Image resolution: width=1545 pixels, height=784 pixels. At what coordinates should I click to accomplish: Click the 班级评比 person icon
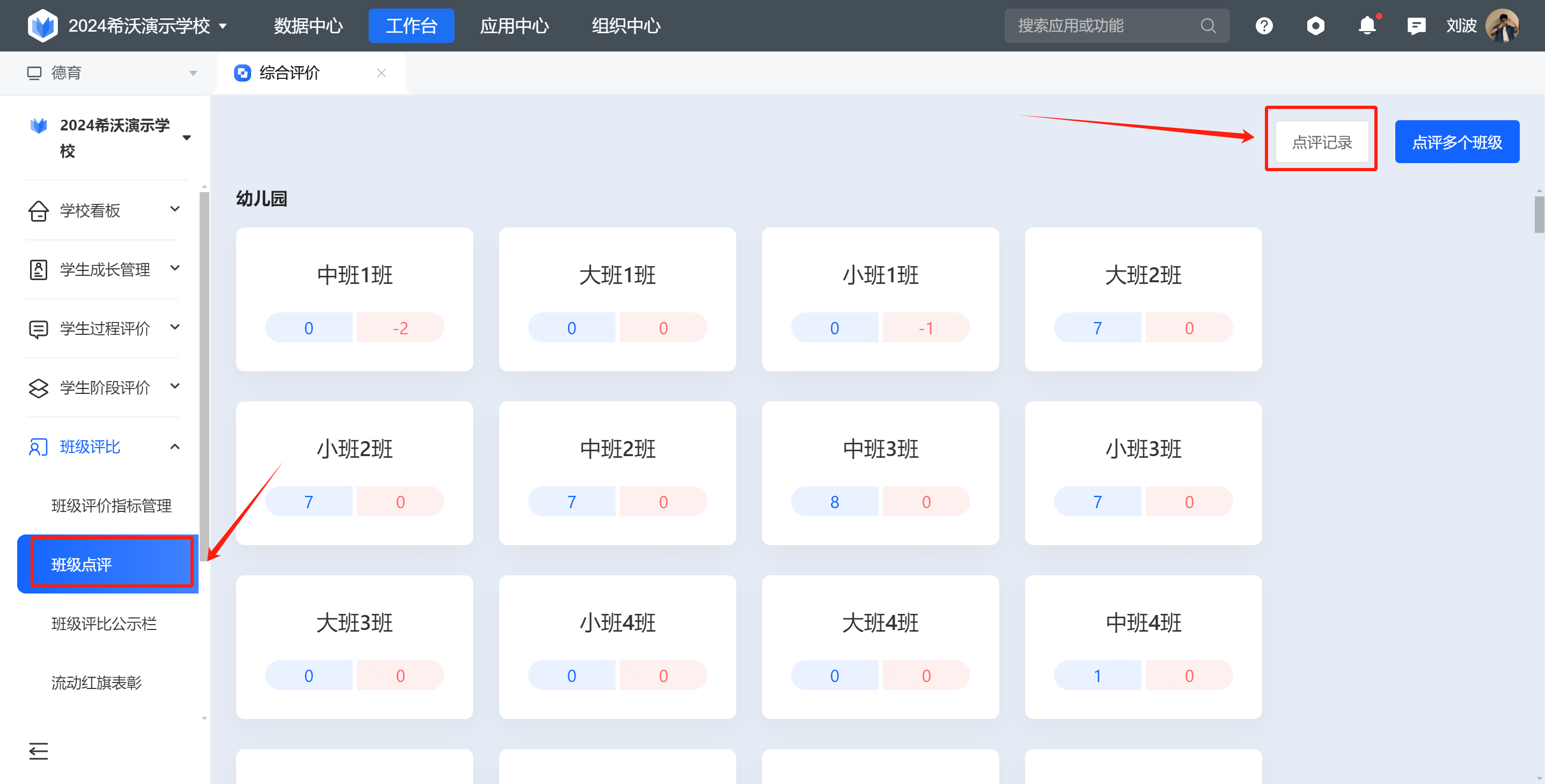click(39, 447)
